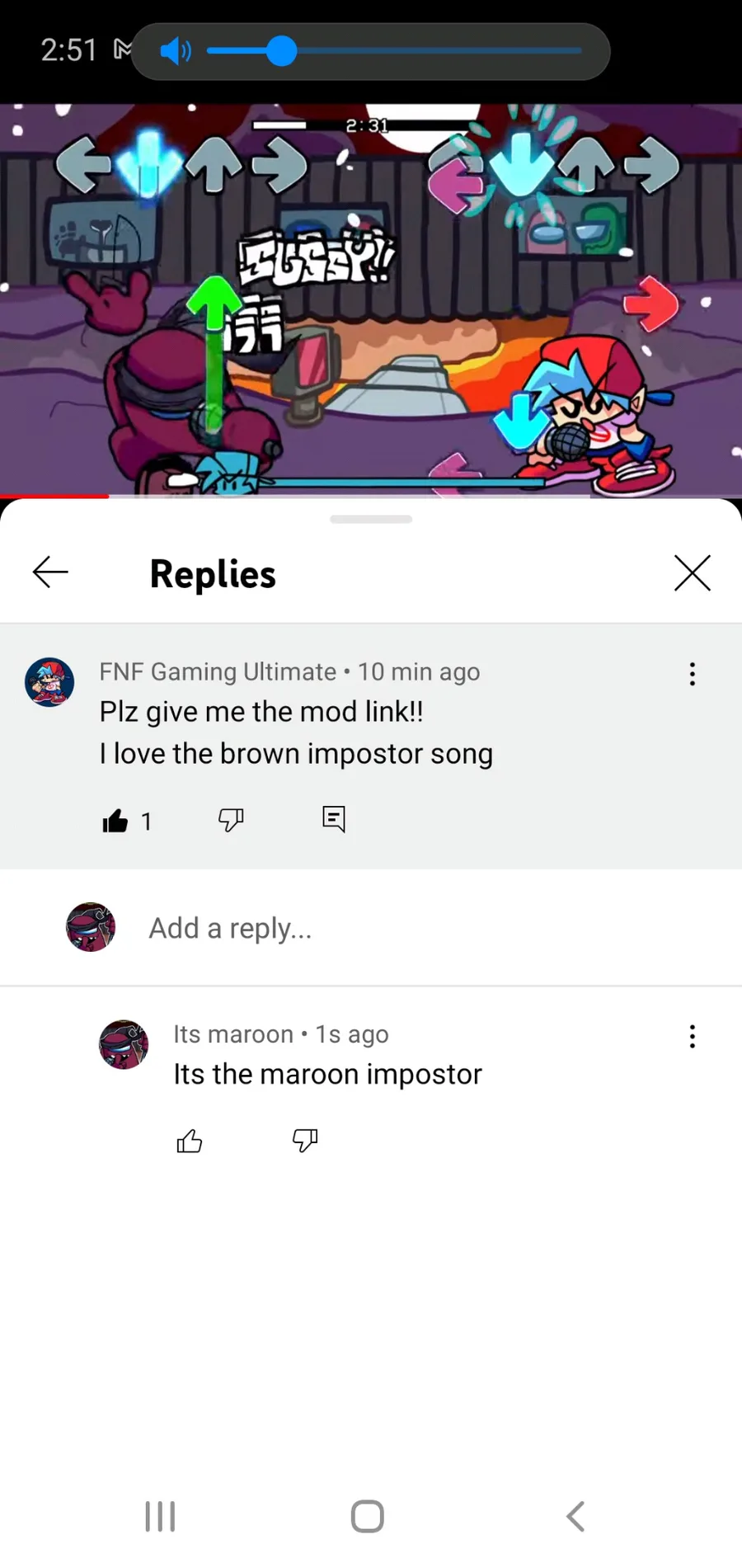The width and height of the screenshot is (742, 1568).
Task: Go back using the Replies back arrow
Action: pyautogui.click(x=50, y=572)
